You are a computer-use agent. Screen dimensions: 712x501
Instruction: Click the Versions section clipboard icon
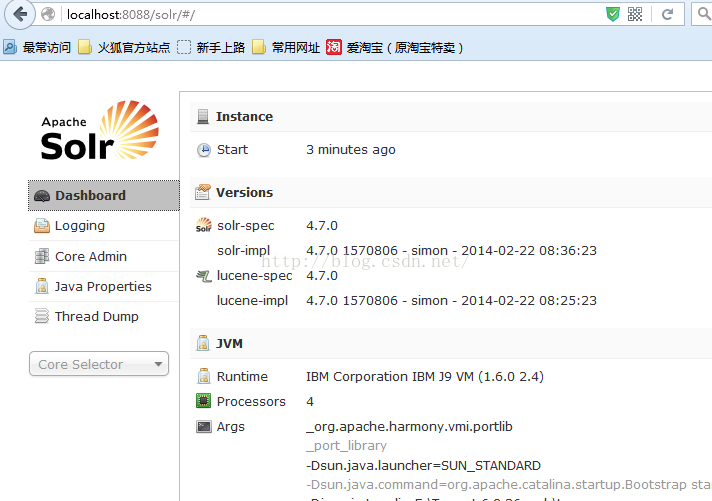point(203,192)
